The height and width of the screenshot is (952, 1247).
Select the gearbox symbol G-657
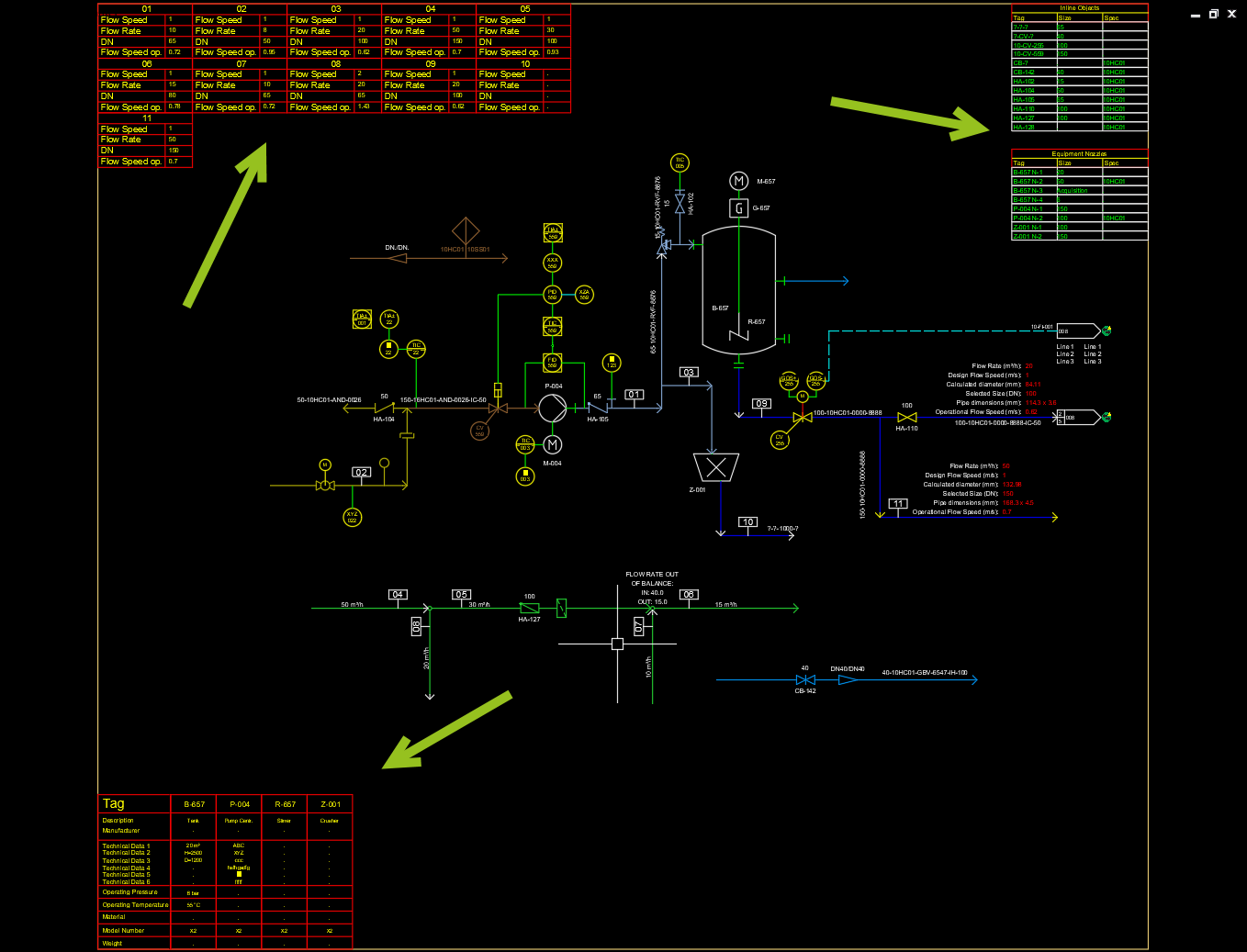click(x=739, y=208)
